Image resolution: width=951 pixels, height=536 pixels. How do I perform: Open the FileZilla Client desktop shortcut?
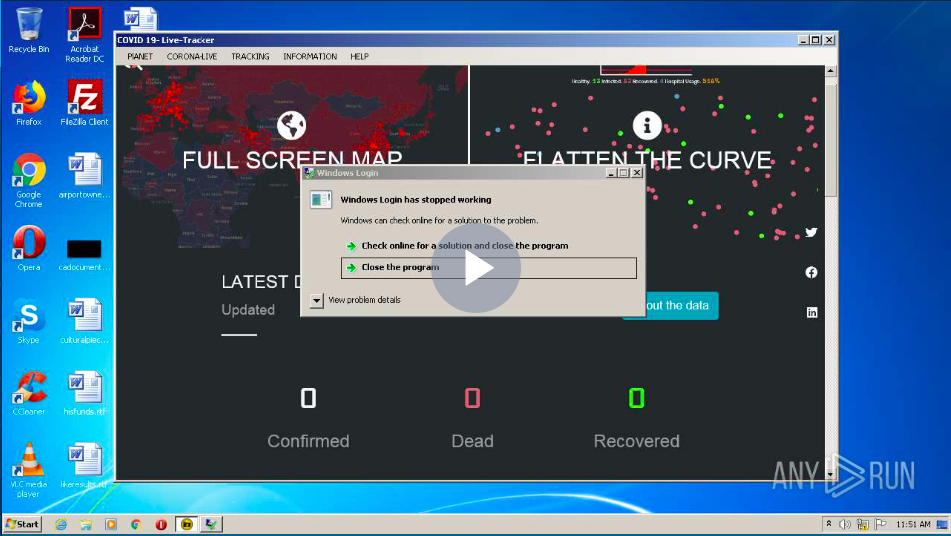click(x=84, y=102)
